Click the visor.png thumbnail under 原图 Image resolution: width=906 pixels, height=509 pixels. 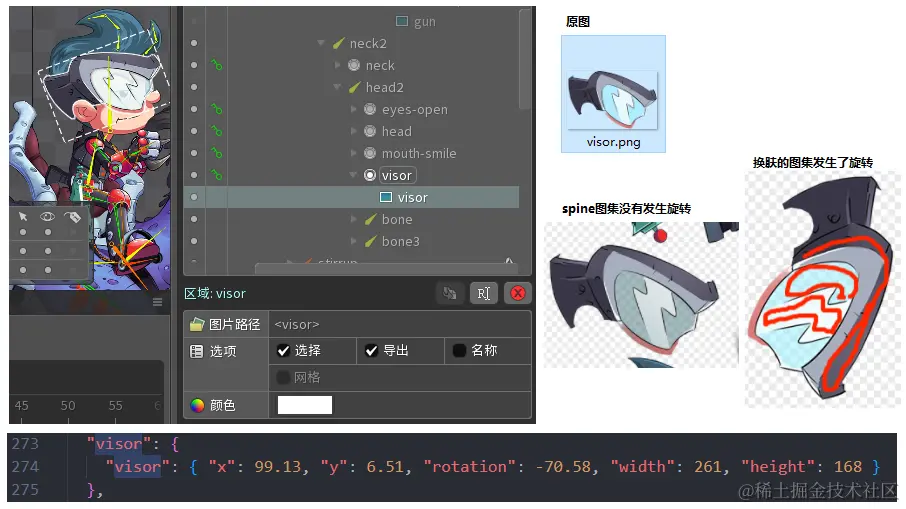click(x=613, y=94)
